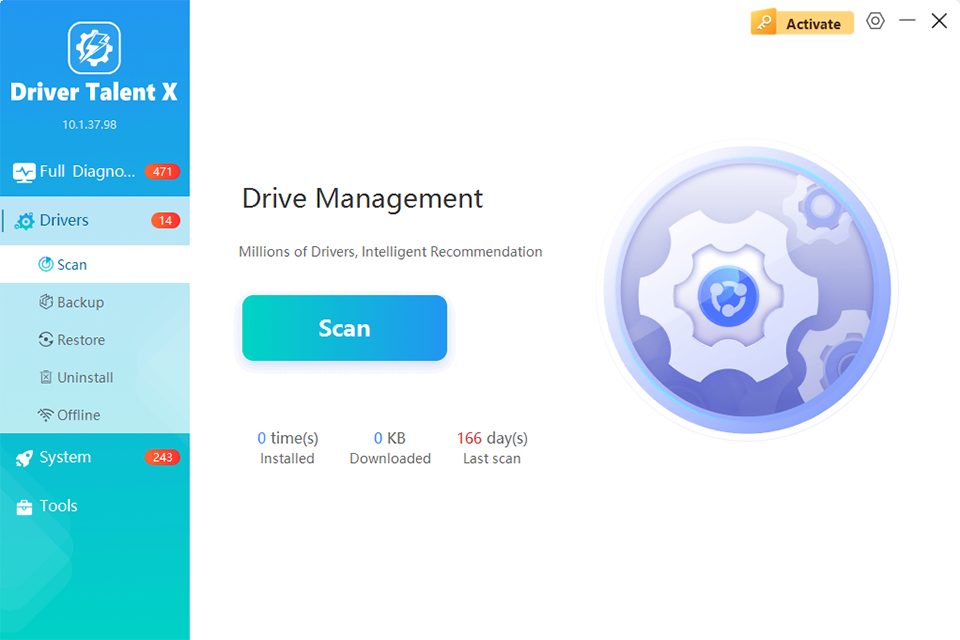
Task: Open the Tools section
Action: click(x=95, y=506)
